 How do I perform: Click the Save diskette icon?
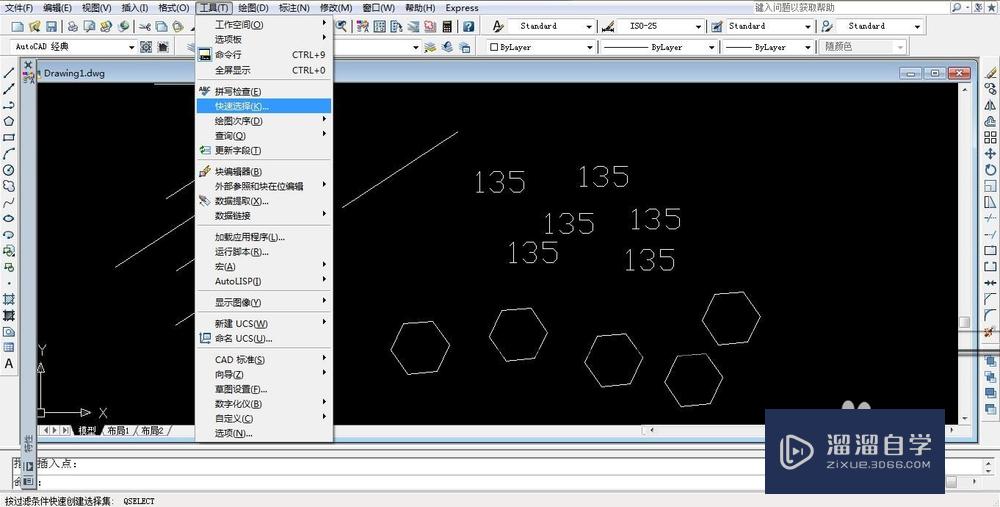[x=51, y=26]
